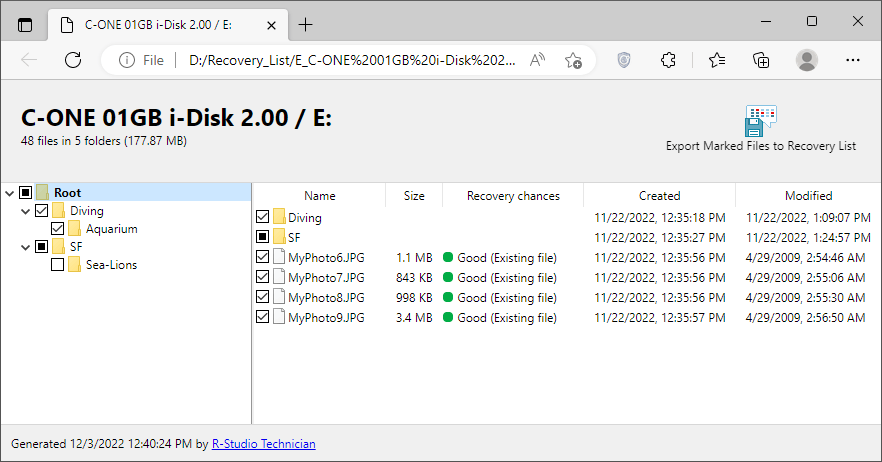Open the tab actions menu icon
Image resolution: width=882 pixels, height=462 pixels.
click(x=25, y=24)
